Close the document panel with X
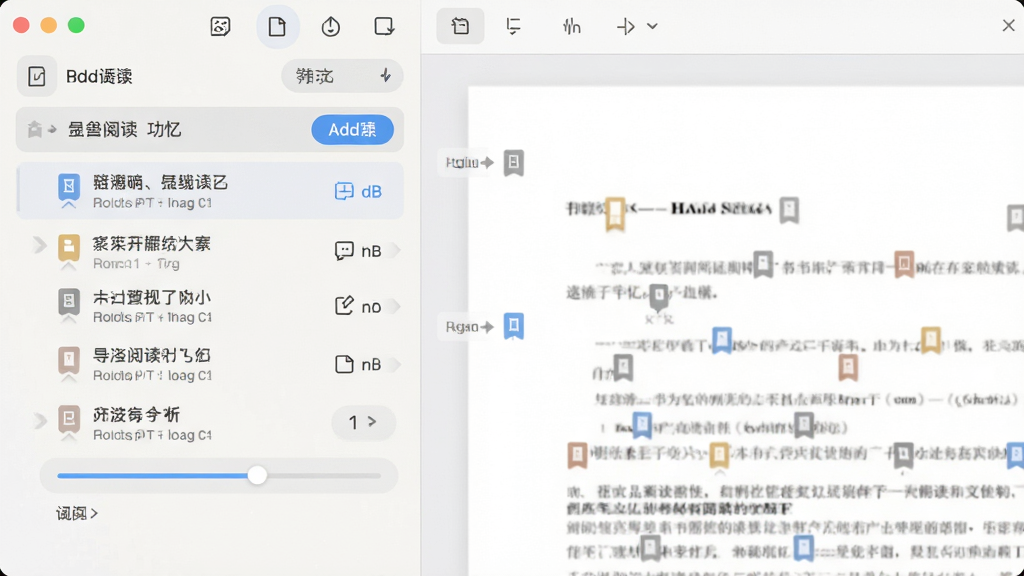Viewport: 1024px width, 576px height. pos(1008,25)
